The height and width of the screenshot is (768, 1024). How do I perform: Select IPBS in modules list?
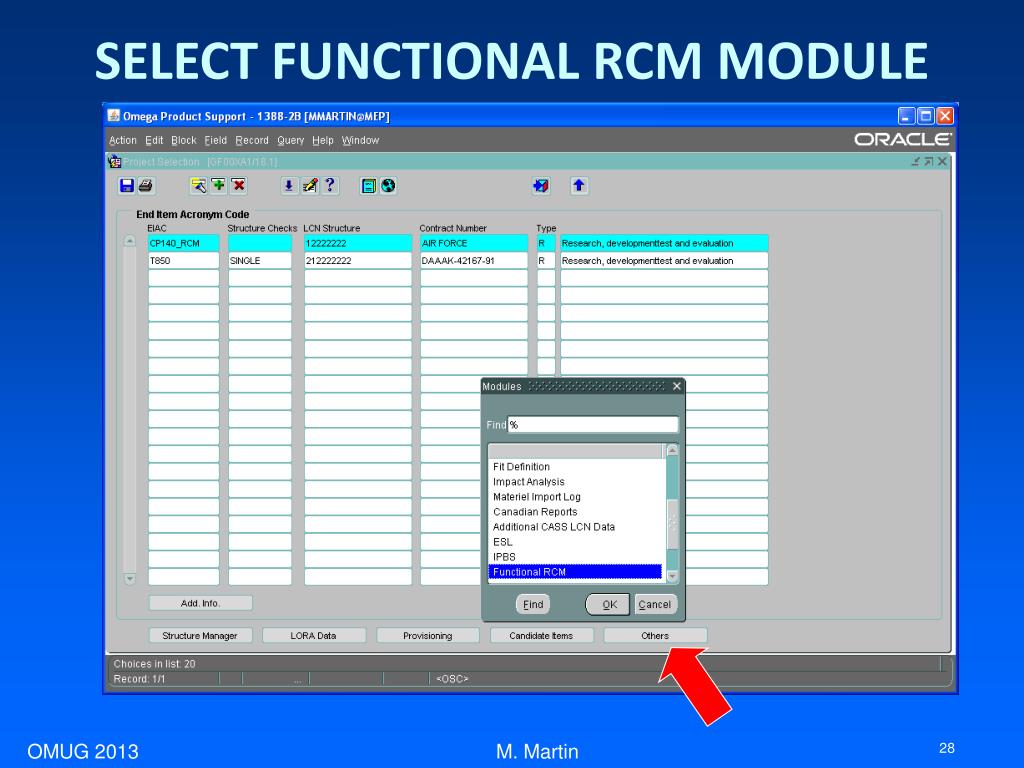click(575, 557)
